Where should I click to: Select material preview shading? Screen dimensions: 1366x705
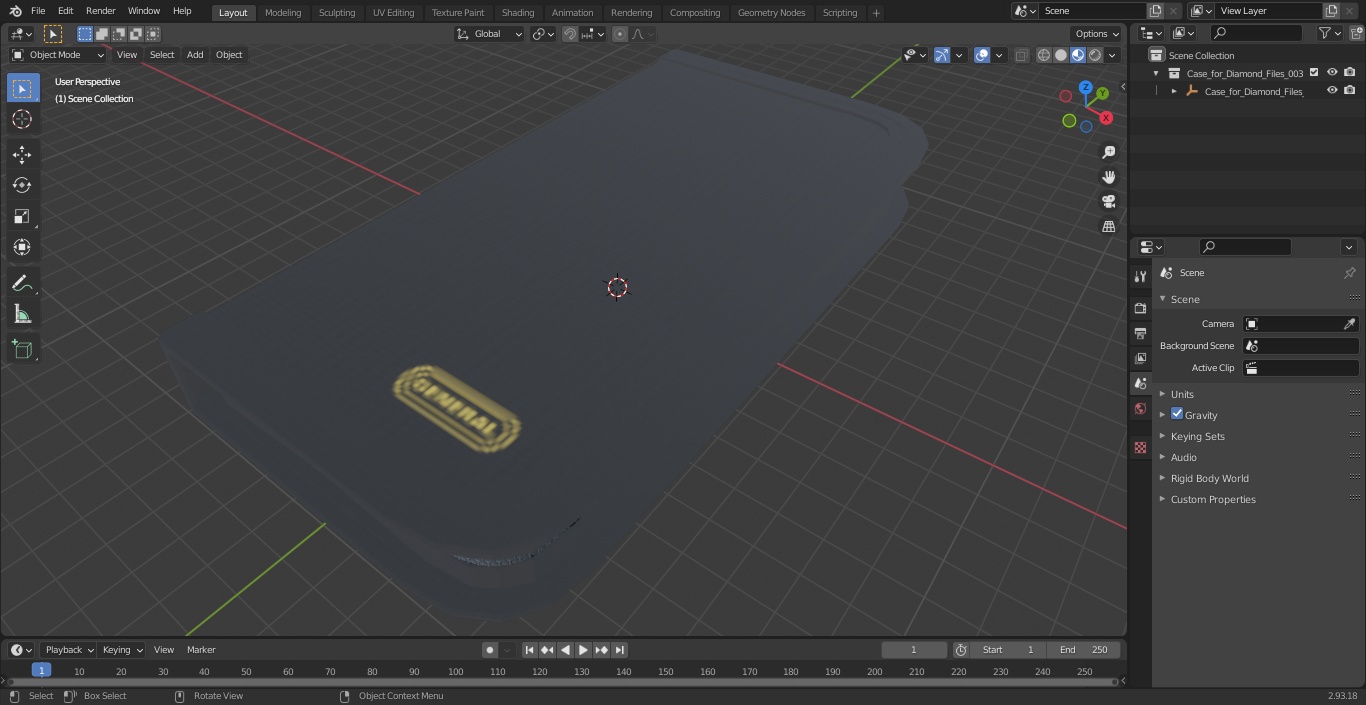tap(1078, 55)
